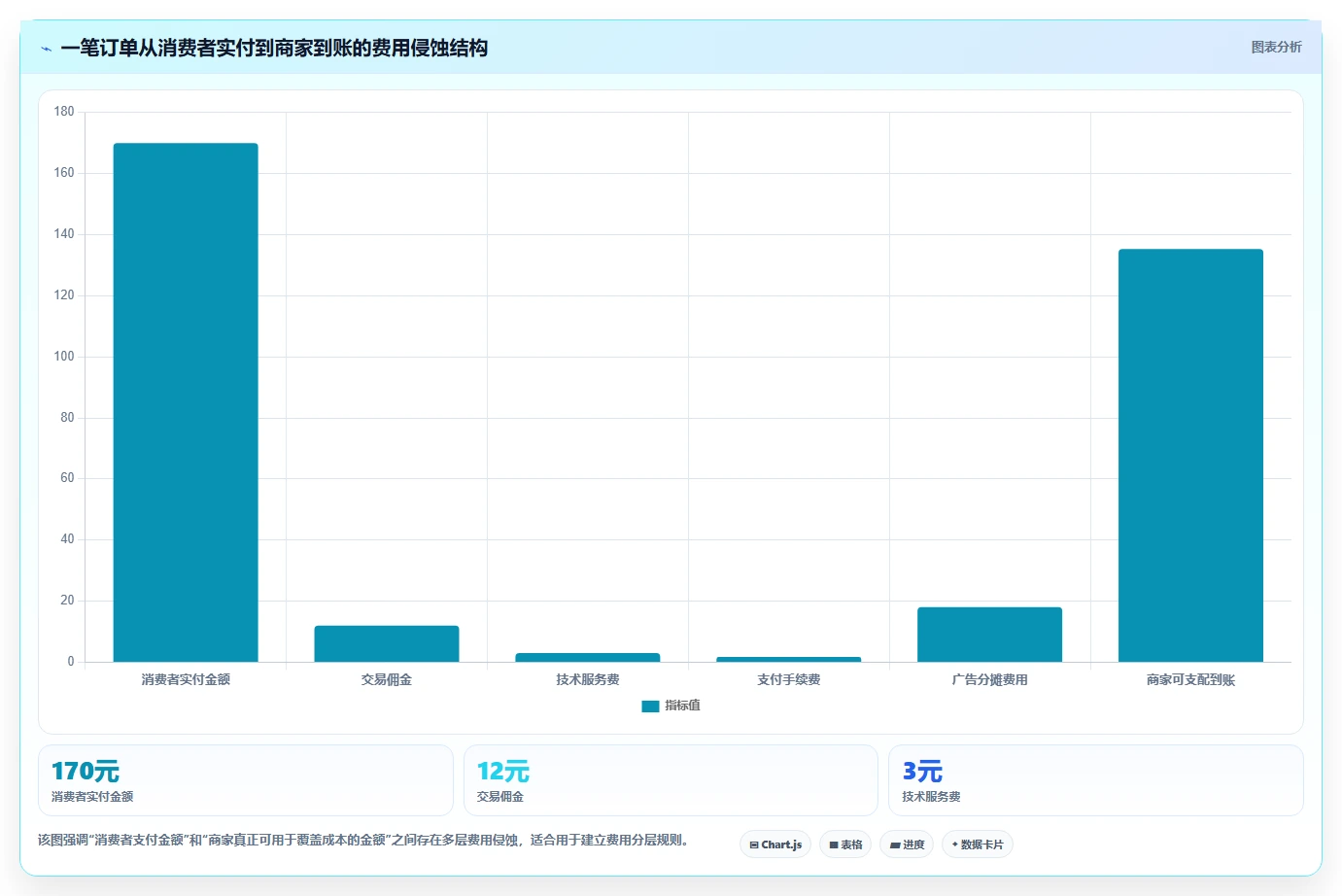
Task: Click the 进度 tag chip
Action: click(907, 844)
